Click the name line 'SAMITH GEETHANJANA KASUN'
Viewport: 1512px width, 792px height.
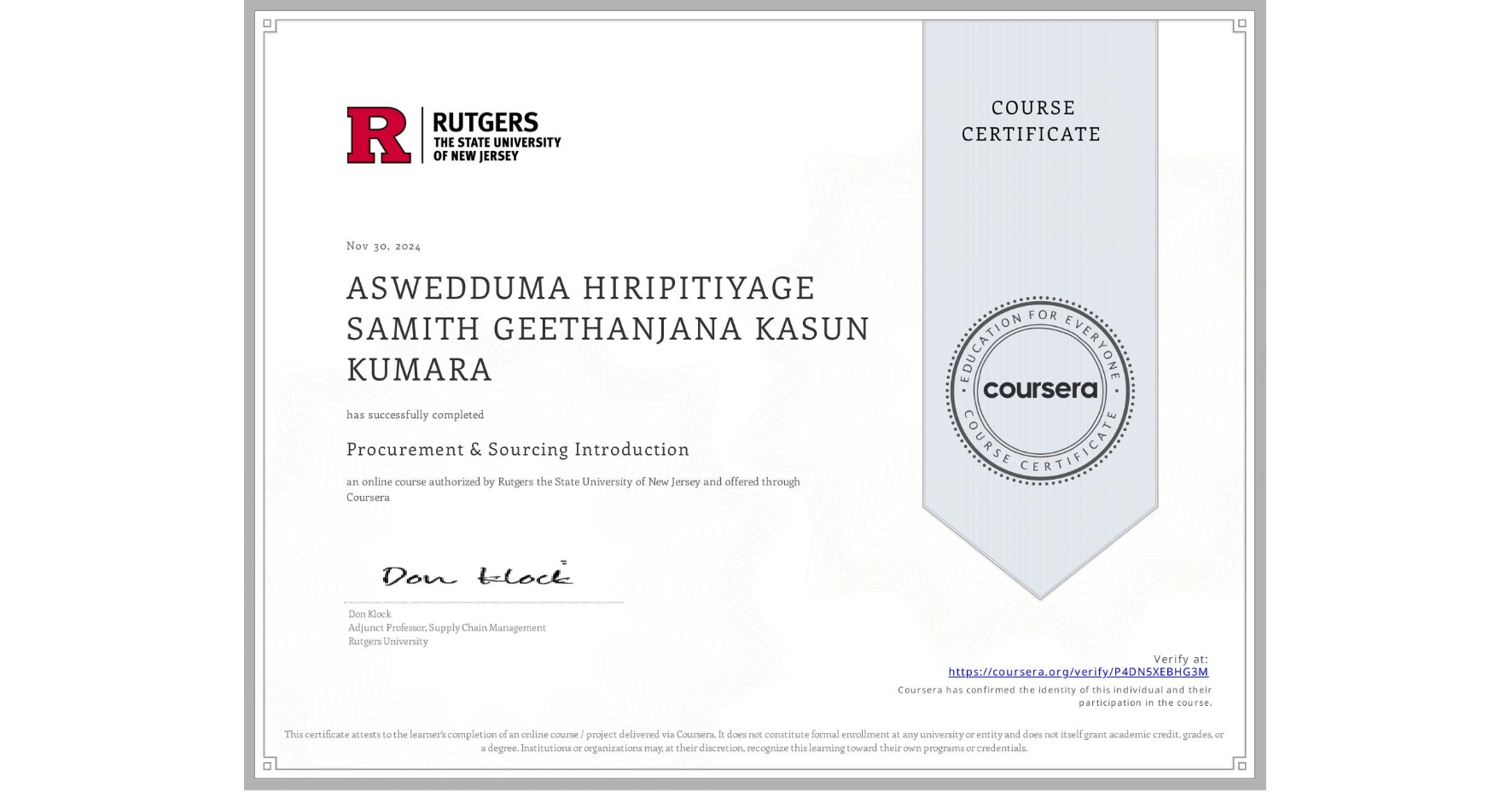pos(608,329)
